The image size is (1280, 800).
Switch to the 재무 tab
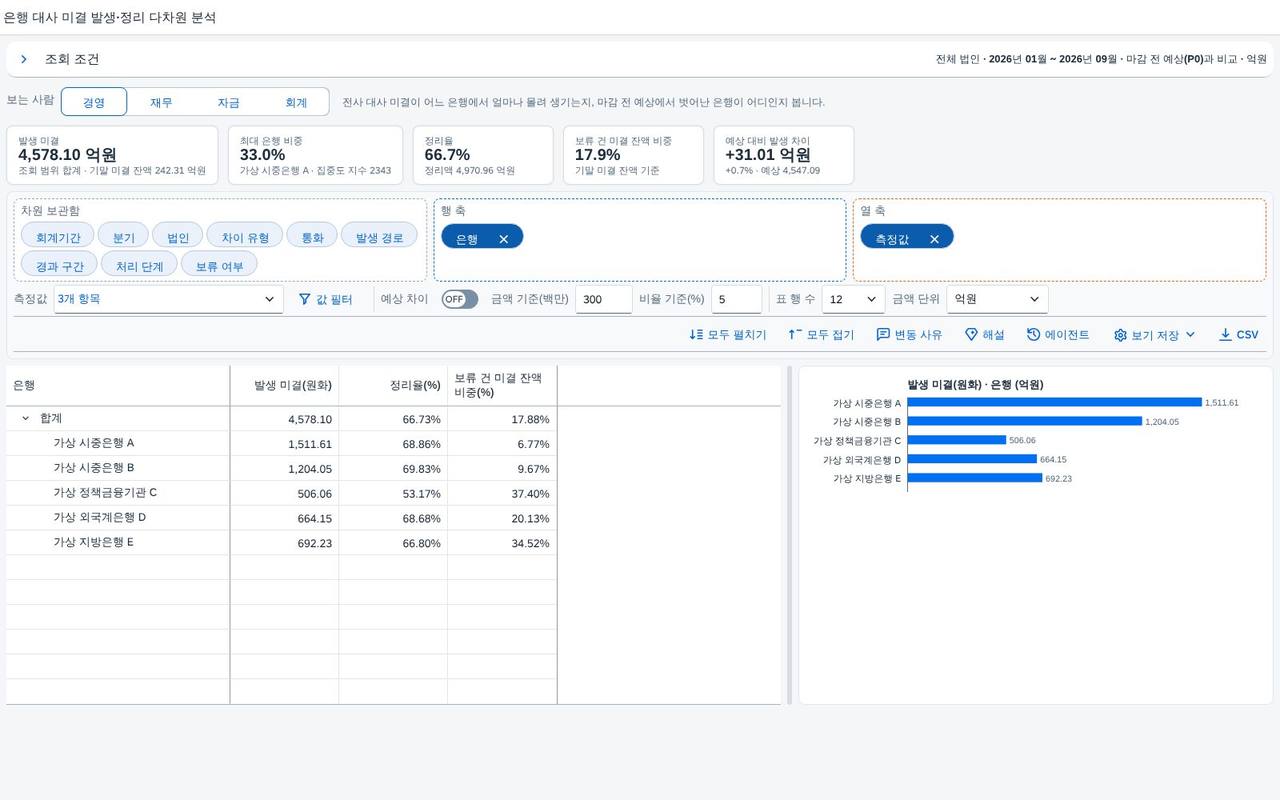pos(161,102)
